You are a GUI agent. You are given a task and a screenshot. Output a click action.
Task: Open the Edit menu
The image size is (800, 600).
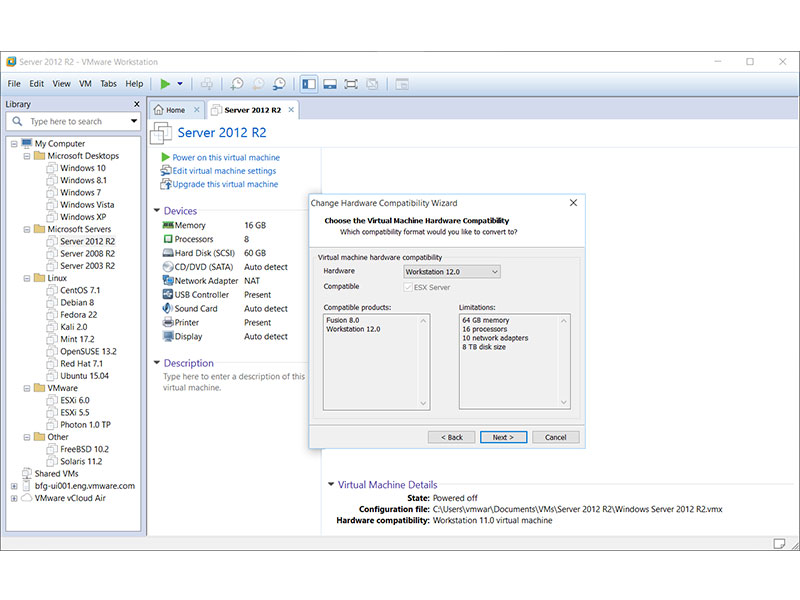(36, 84)
